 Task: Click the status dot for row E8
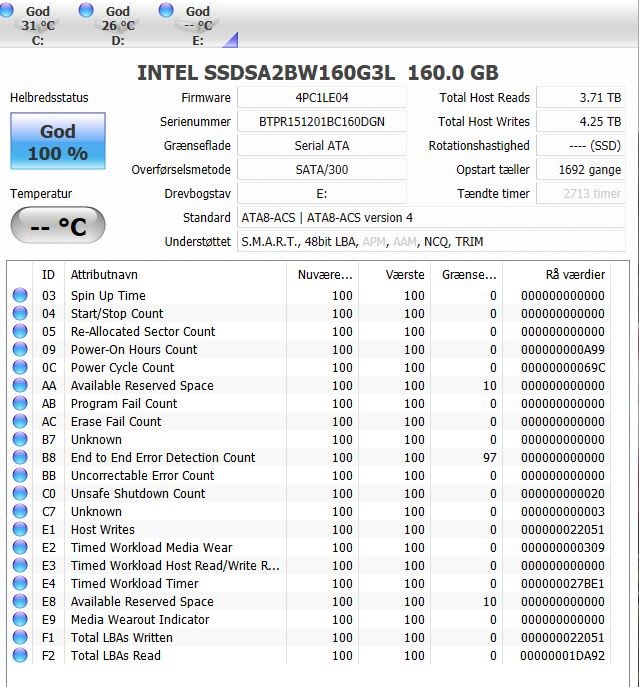pos(20,601)
